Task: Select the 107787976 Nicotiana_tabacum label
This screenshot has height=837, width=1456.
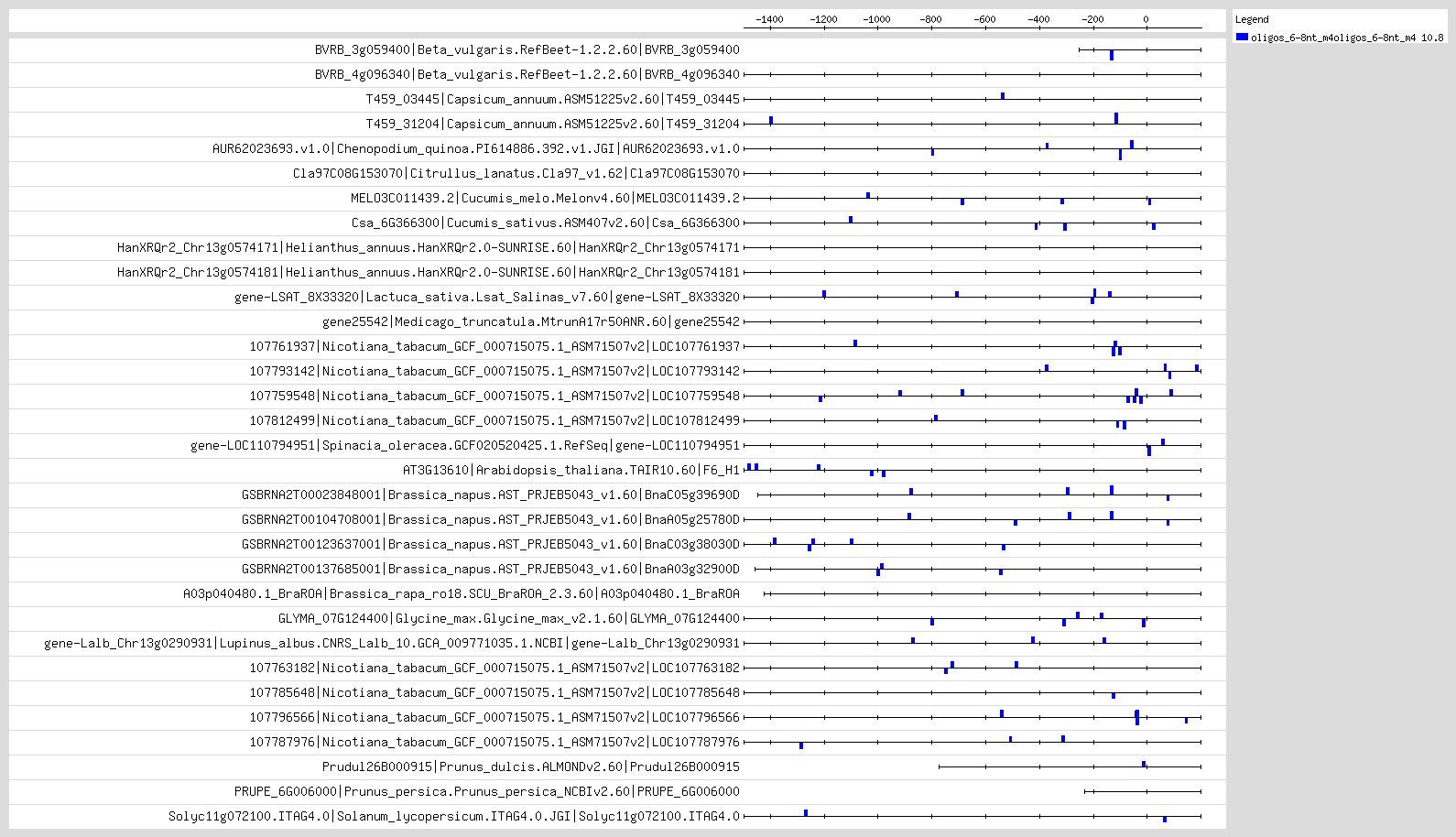Action: pos(494,742)
